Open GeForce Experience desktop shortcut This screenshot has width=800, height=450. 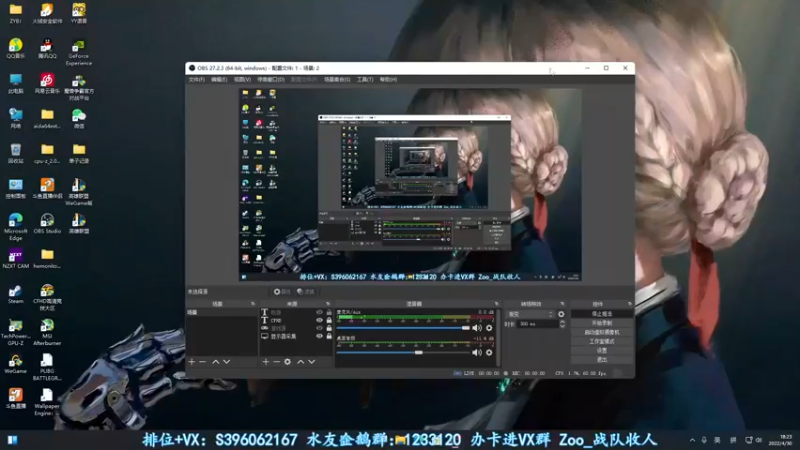tap(79, 52)
